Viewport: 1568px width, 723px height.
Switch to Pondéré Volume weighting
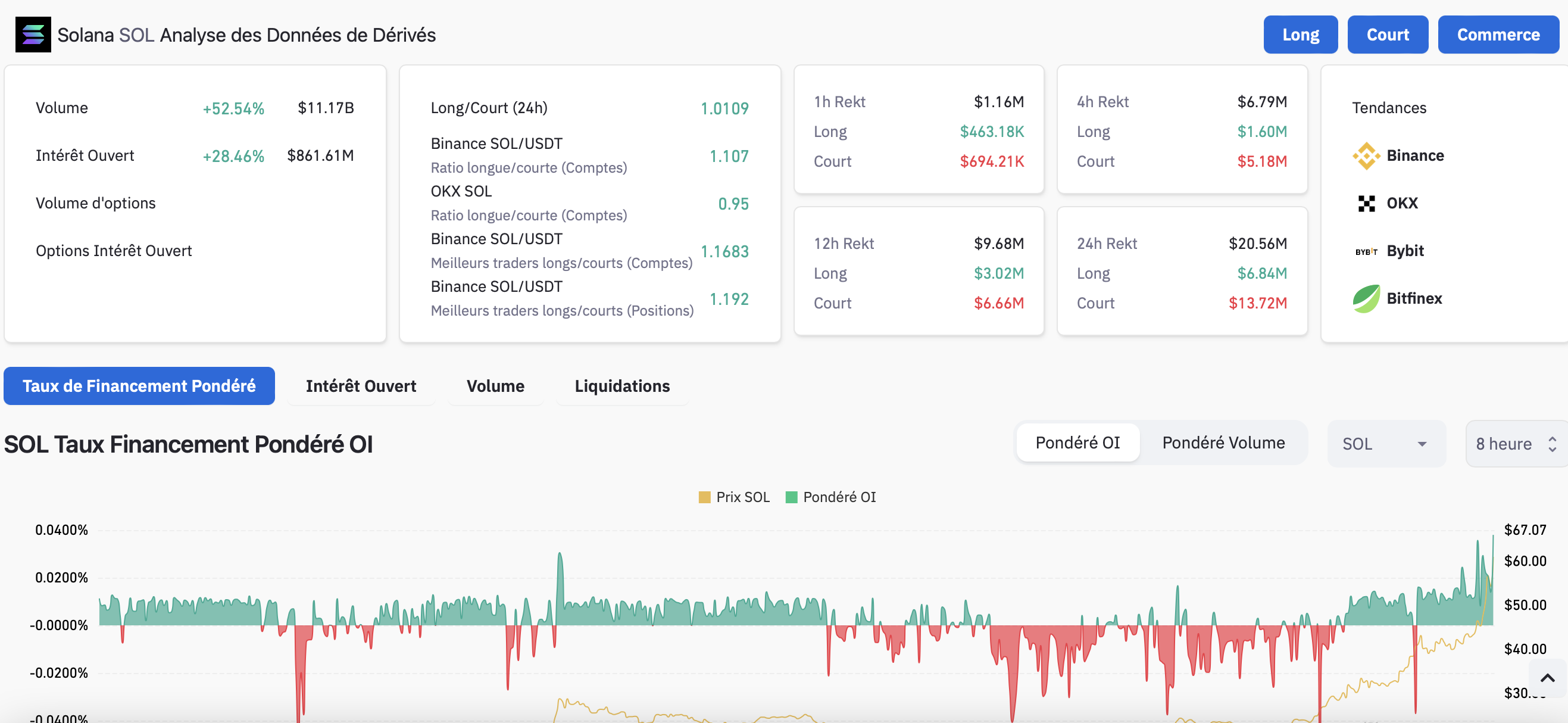[x=1223, y=443]
